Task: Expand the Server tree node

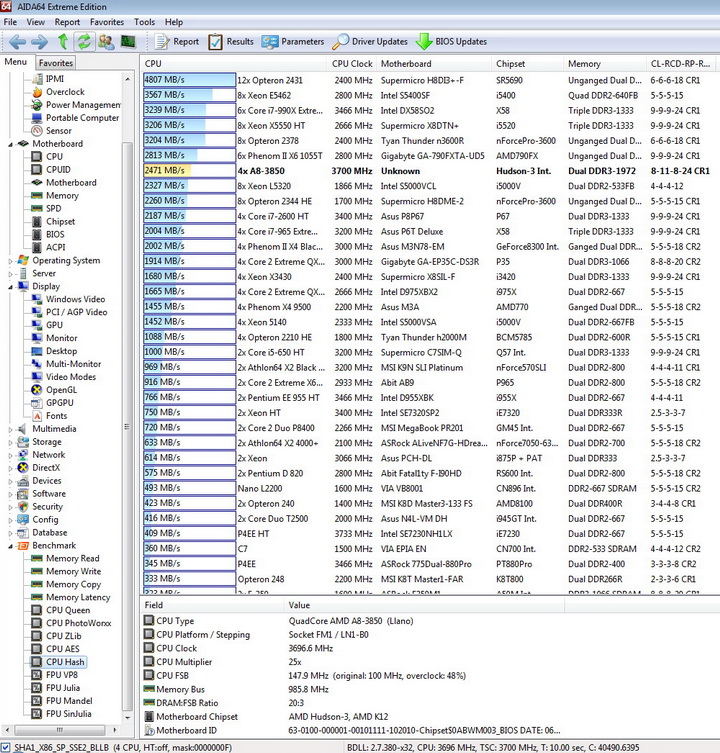Action: pos(11,274)
